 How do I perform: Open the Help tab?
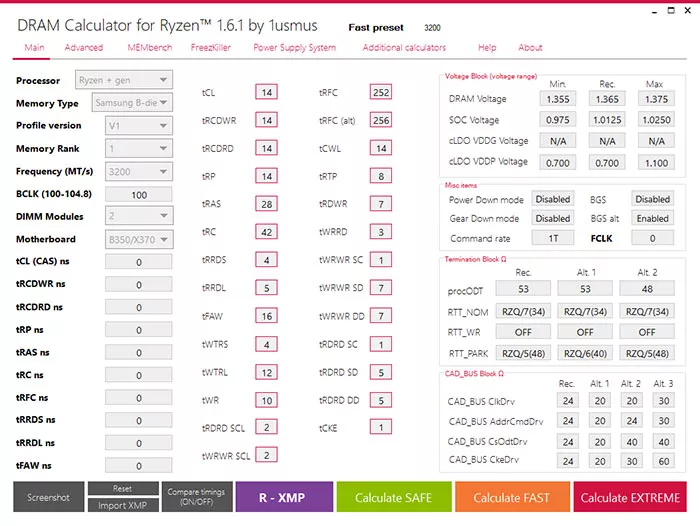point(487,47)
